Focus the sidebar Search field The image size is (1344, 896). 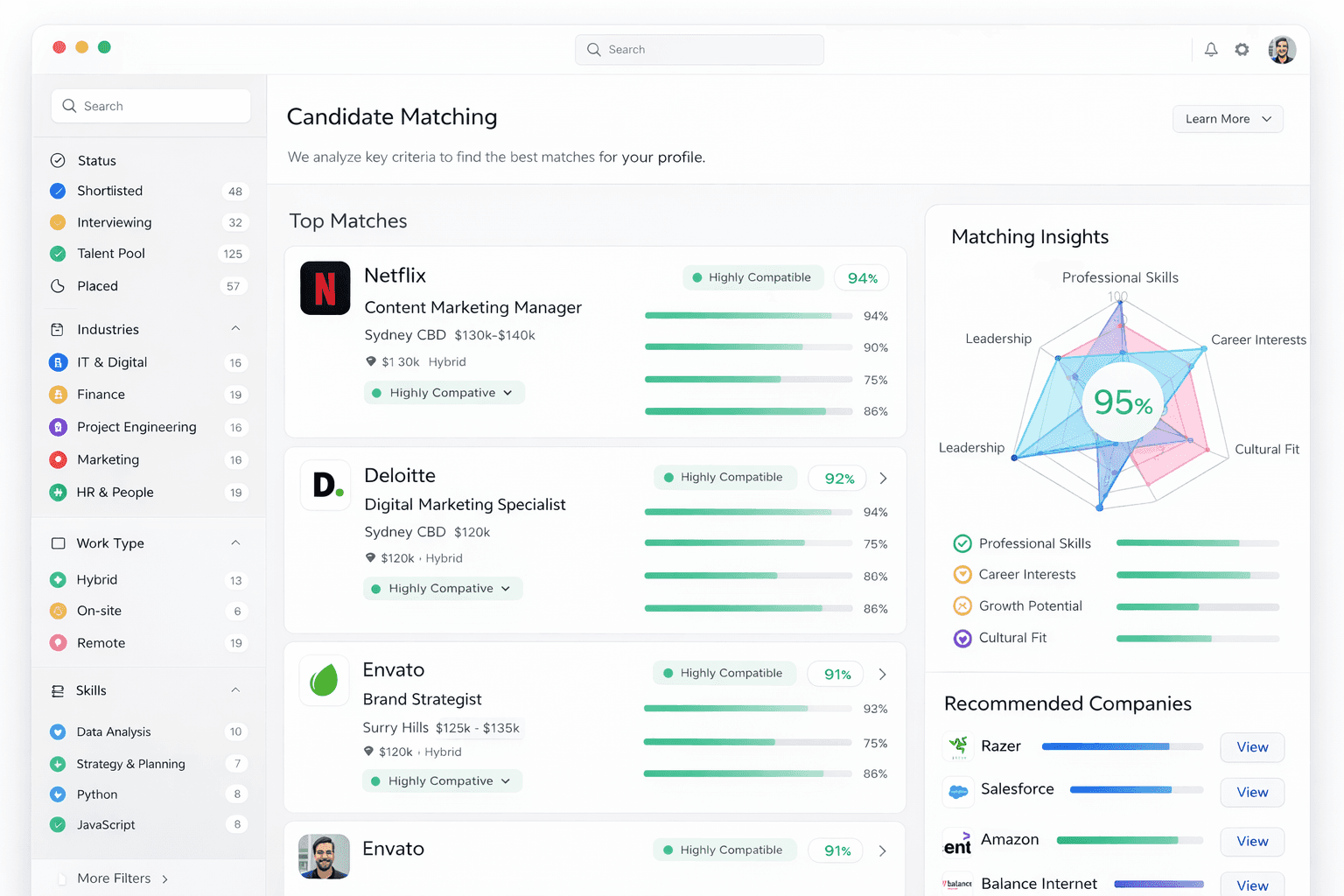point(150,106)
